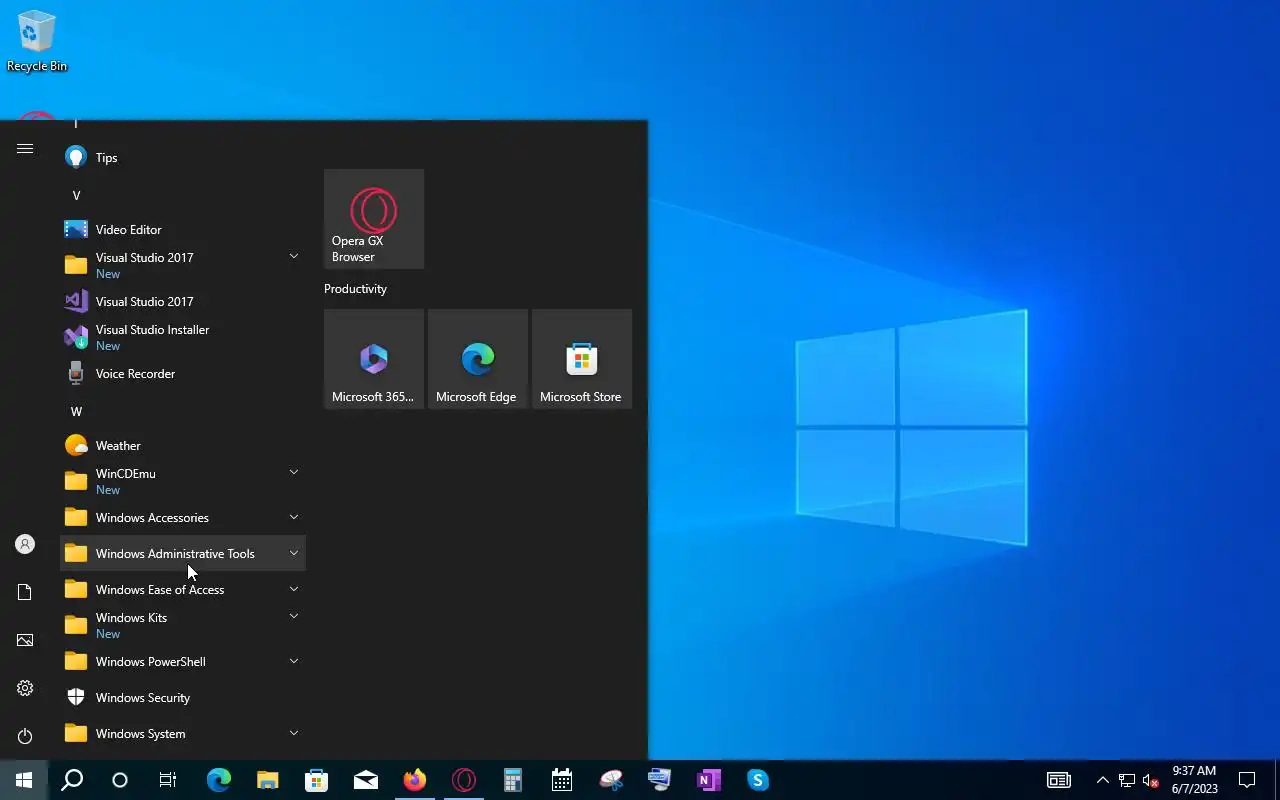This screenshot has width=1280, height=800.
Task: Open Tips from the app list
Action: [183, 157]
